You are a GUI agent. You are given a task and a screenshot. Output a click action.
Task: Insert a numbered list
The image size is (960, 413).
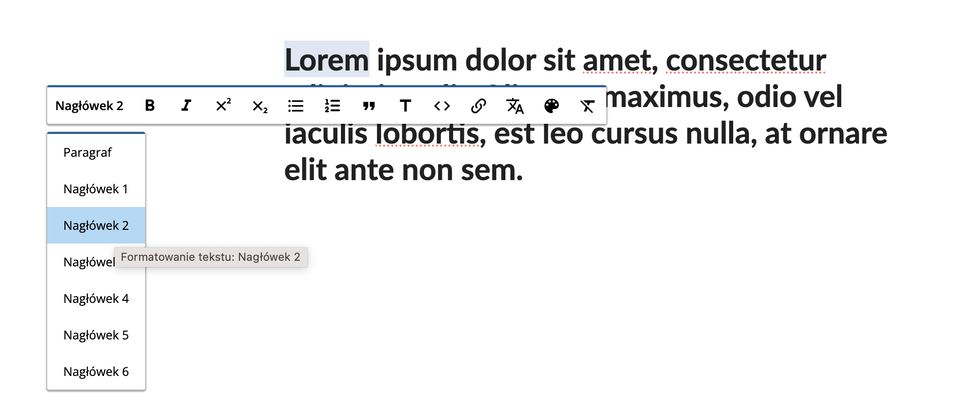pos(333,105)
